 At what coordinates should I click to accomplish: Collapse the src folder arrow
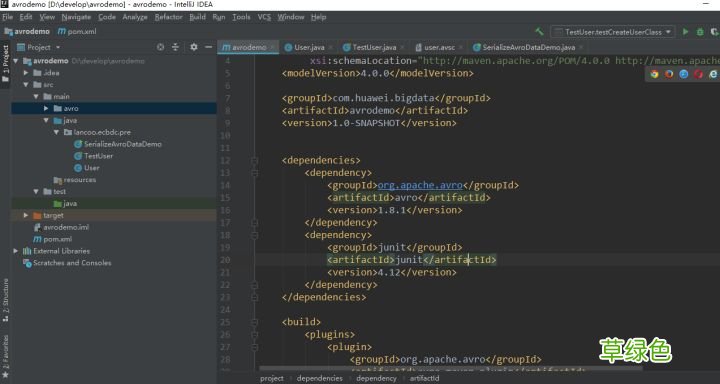(x=26, y=85)
